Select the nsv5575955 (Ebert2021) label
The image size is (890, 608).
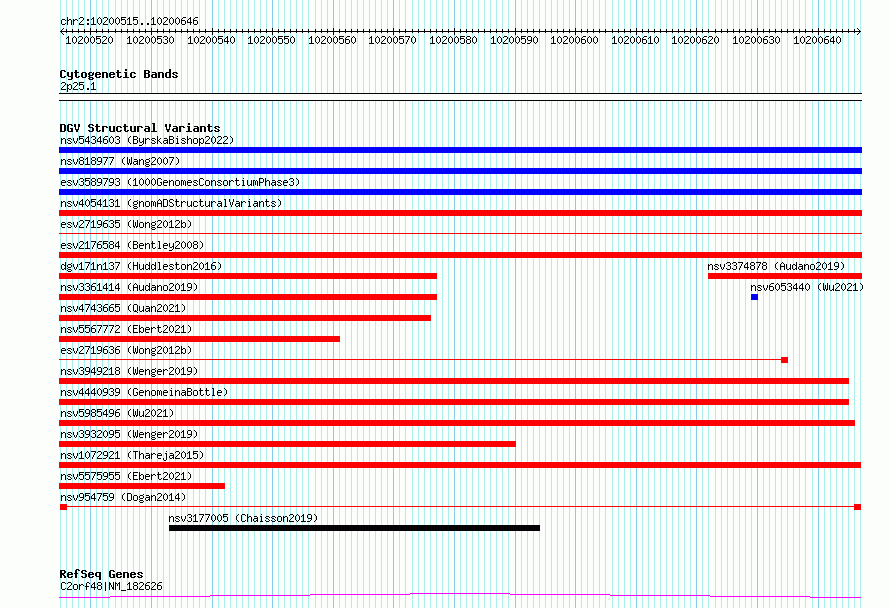[x=126, y=476]
